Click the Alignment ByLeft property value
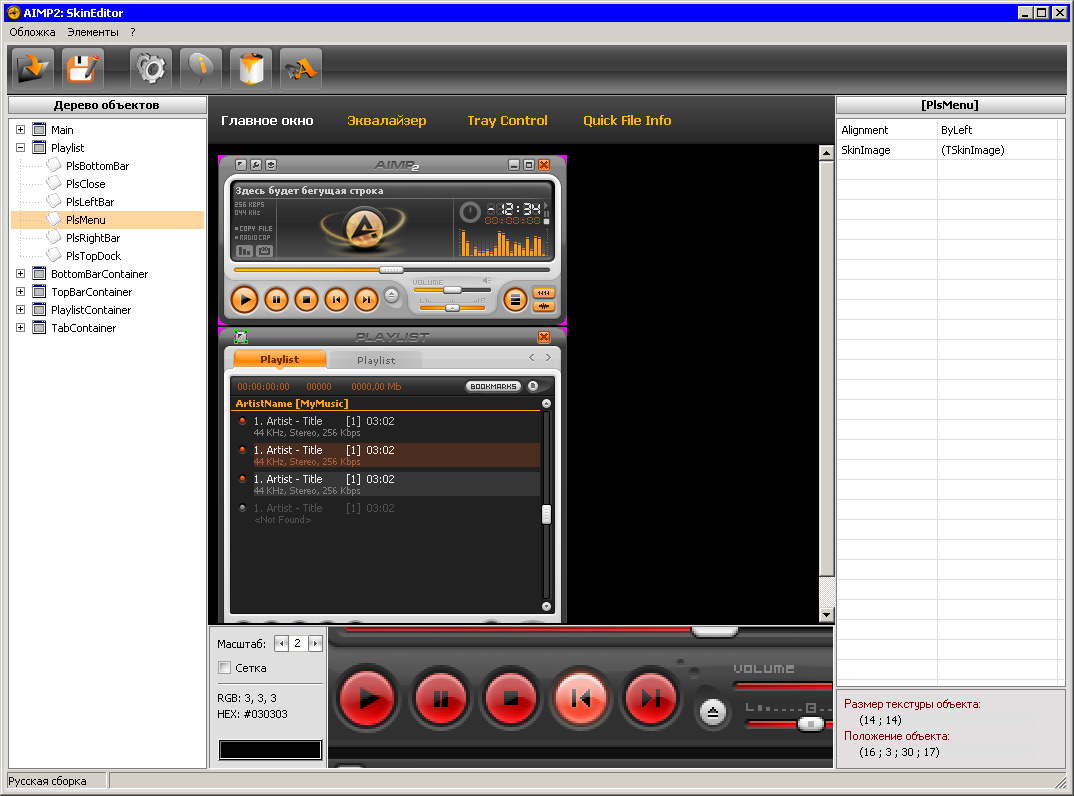The width and height of the screenshot is (1074, 796). click(x=998, y=130)
